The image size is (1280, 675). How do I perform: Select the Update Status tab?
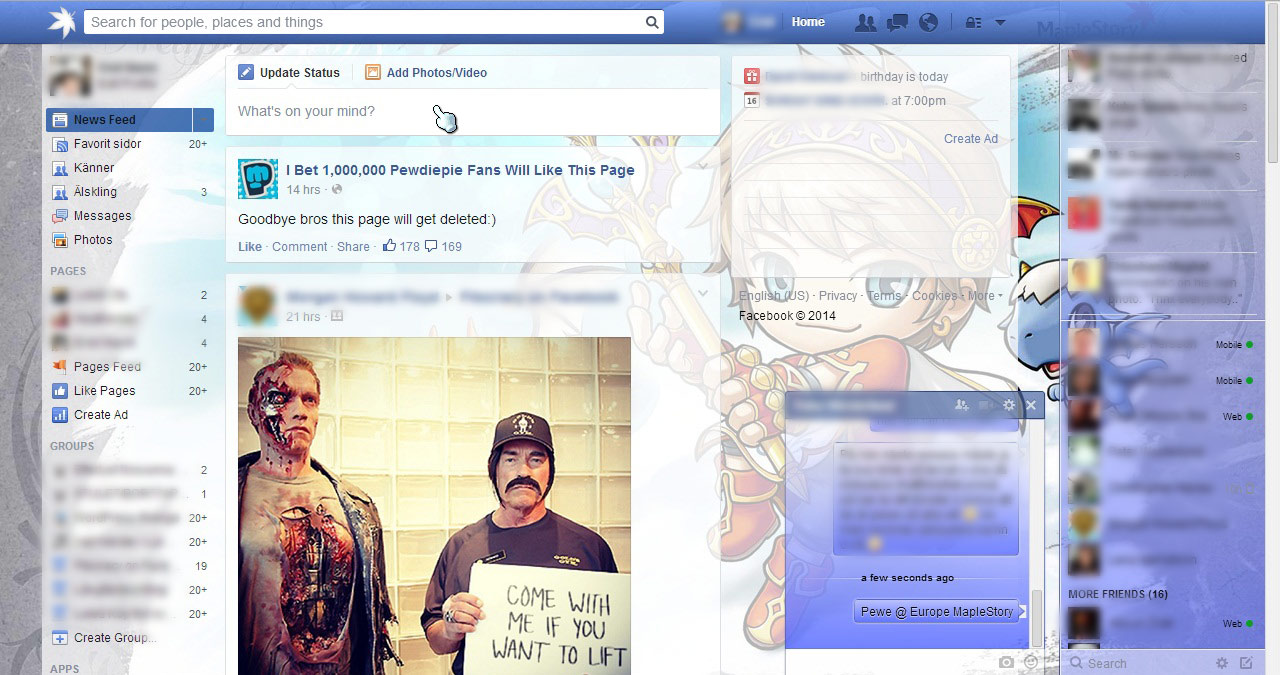(x=290, y=73)
